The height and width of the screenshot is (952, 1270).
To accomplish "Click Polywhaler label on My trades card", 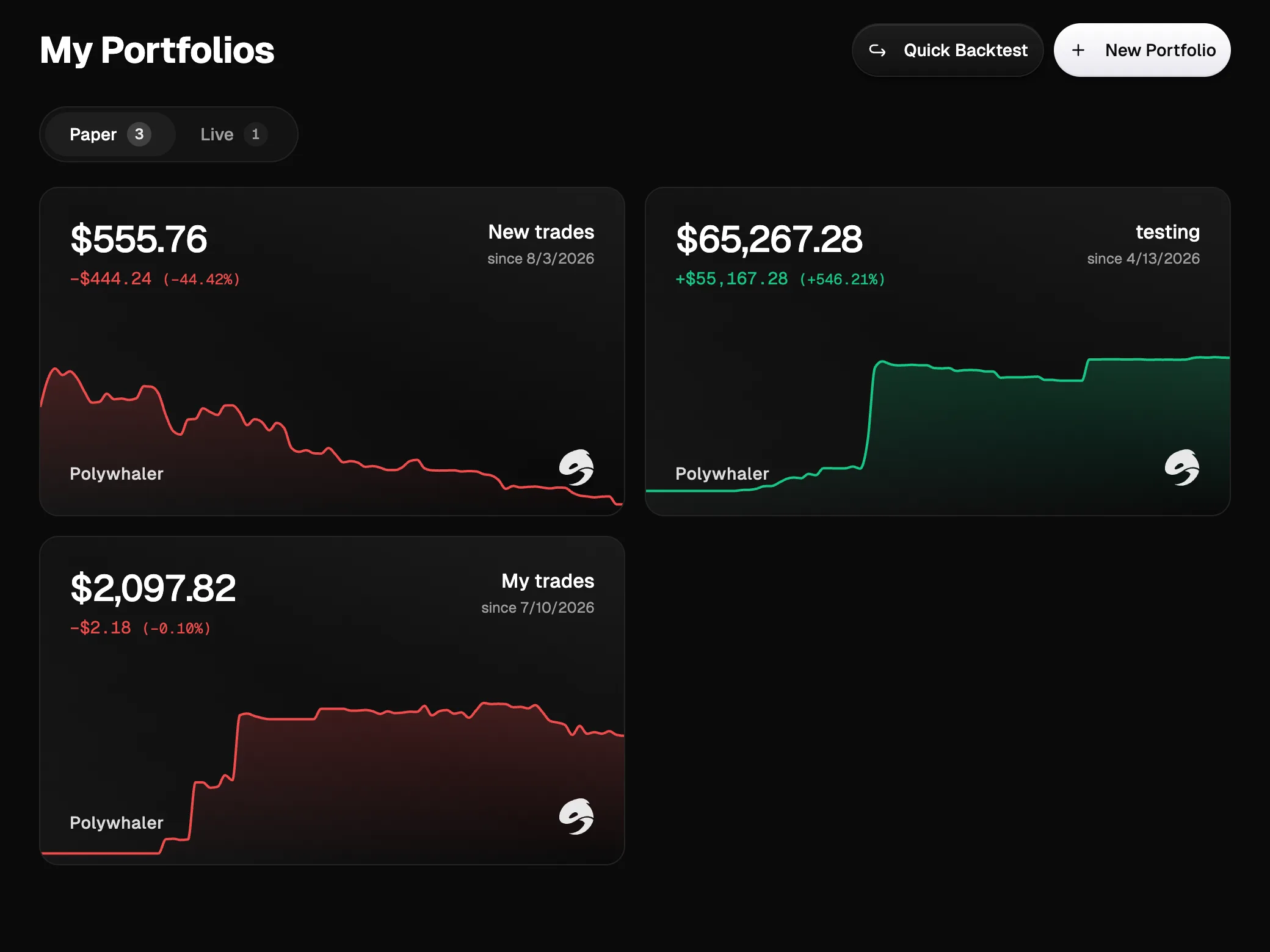I will [117, 823].
